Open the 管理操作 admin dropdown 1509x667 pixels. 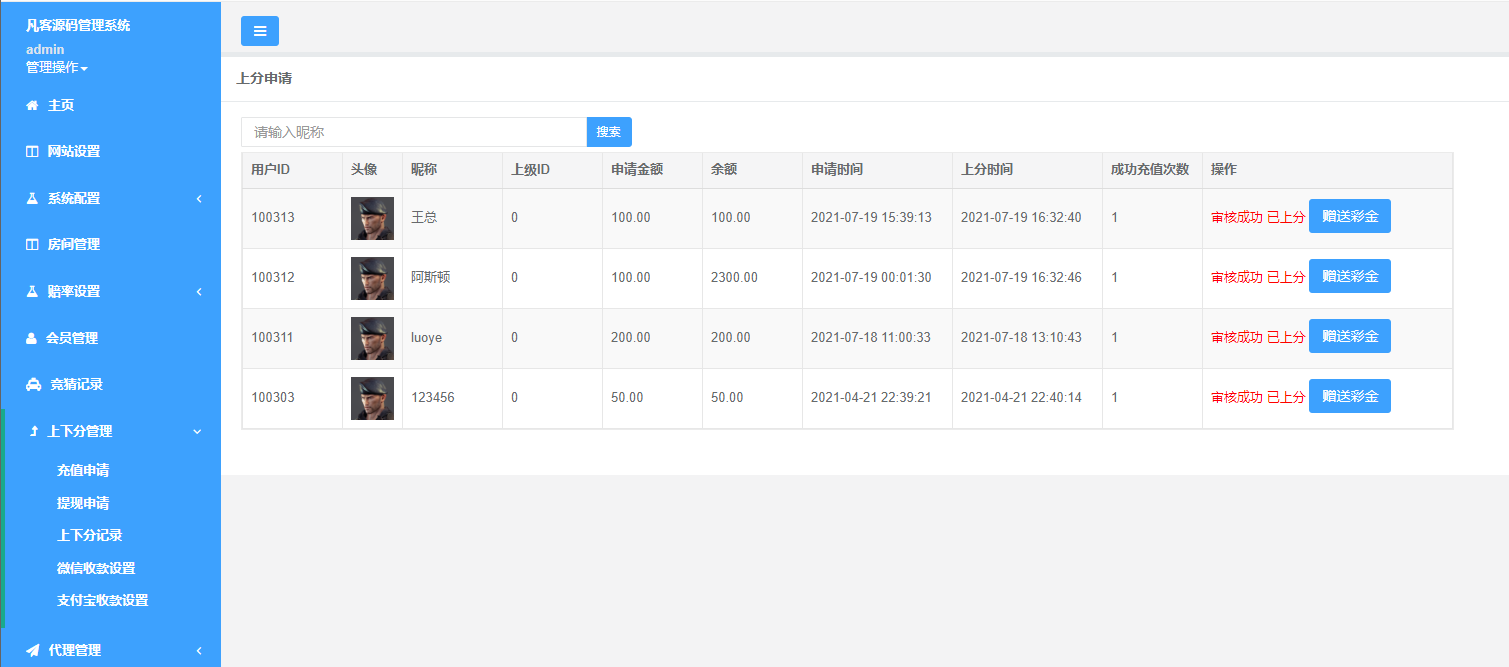[x=57, y=68]
